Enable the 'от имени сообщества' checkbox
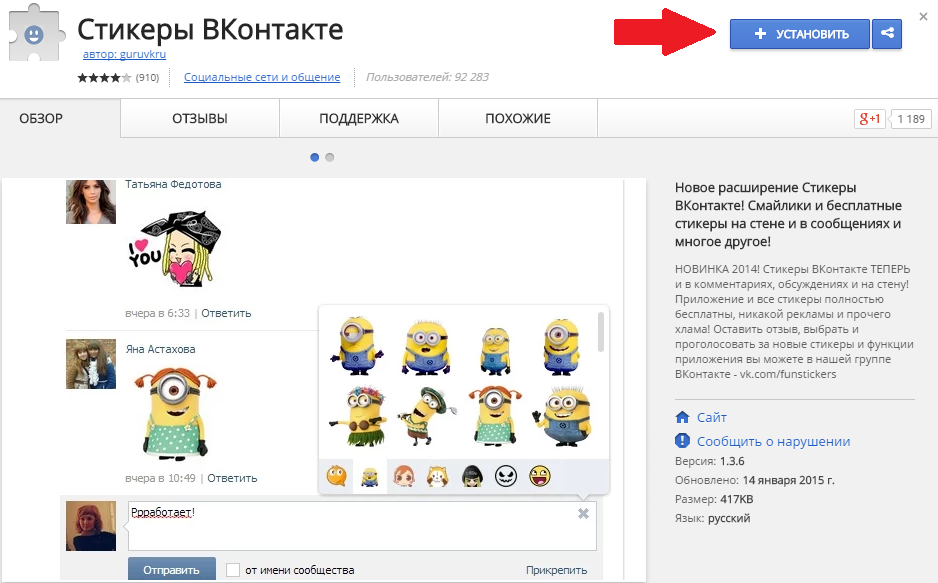Viewport: 938px width, 583px height. pos(233,570)
